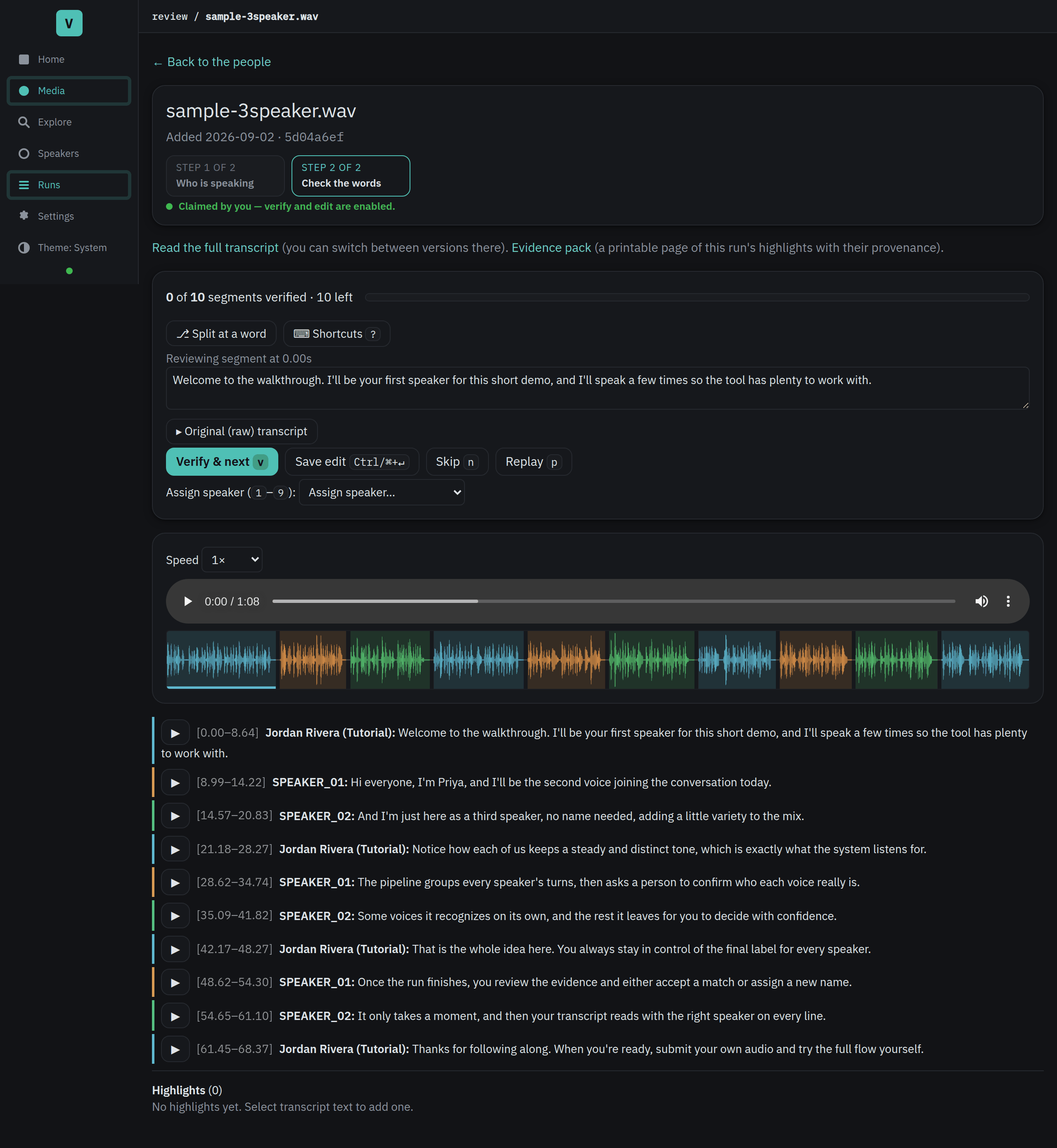Switch to Step 1 Who is speaking
The image size is (1057, 1148).
point(225,176)
